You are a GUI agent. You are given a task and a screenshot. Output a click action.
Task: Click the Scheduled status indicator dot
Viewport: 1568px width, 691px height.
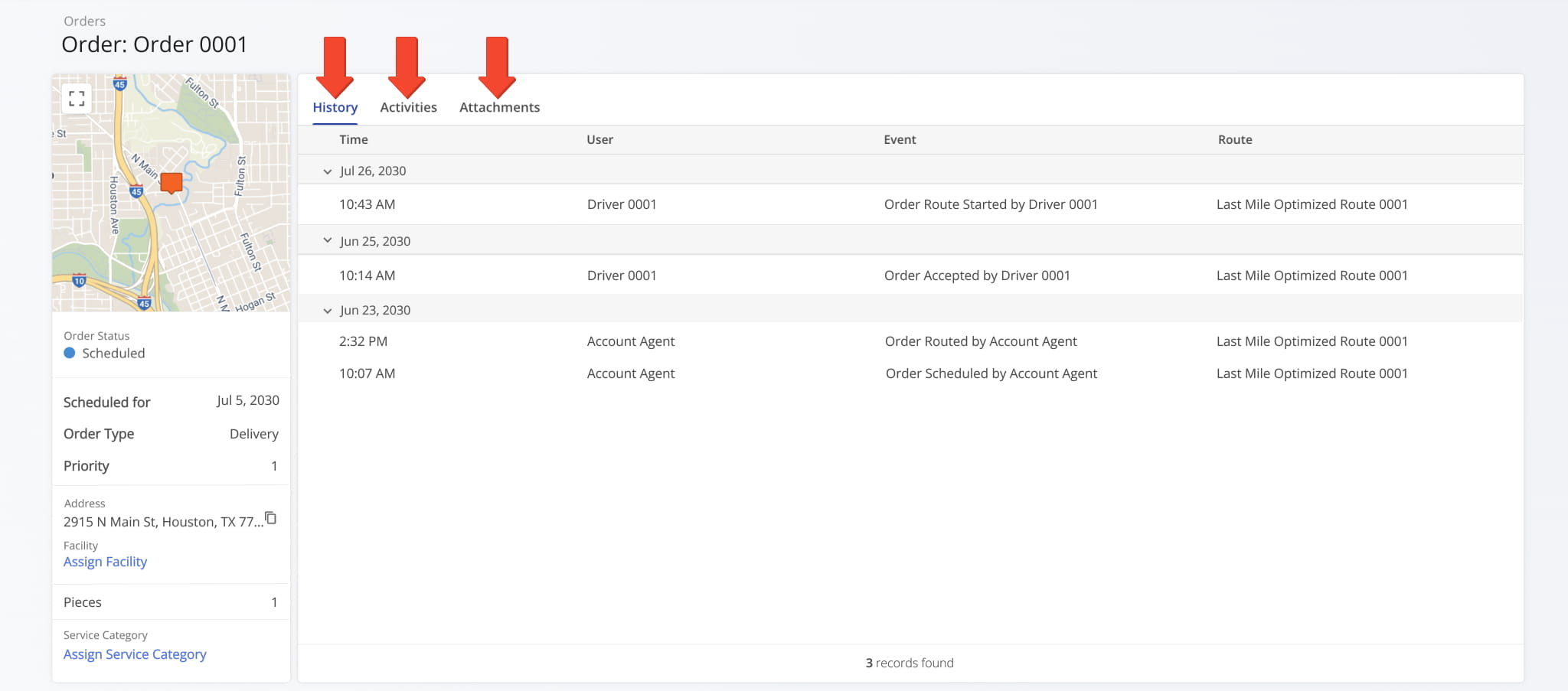(x=70, y=353)
